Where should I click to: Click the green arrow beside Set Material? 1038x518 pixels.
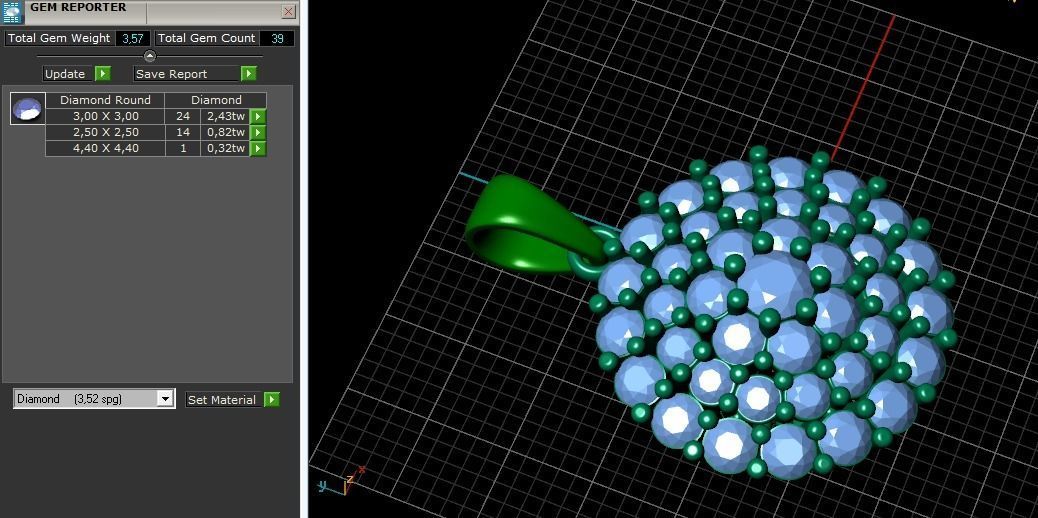tap(271, 399)
